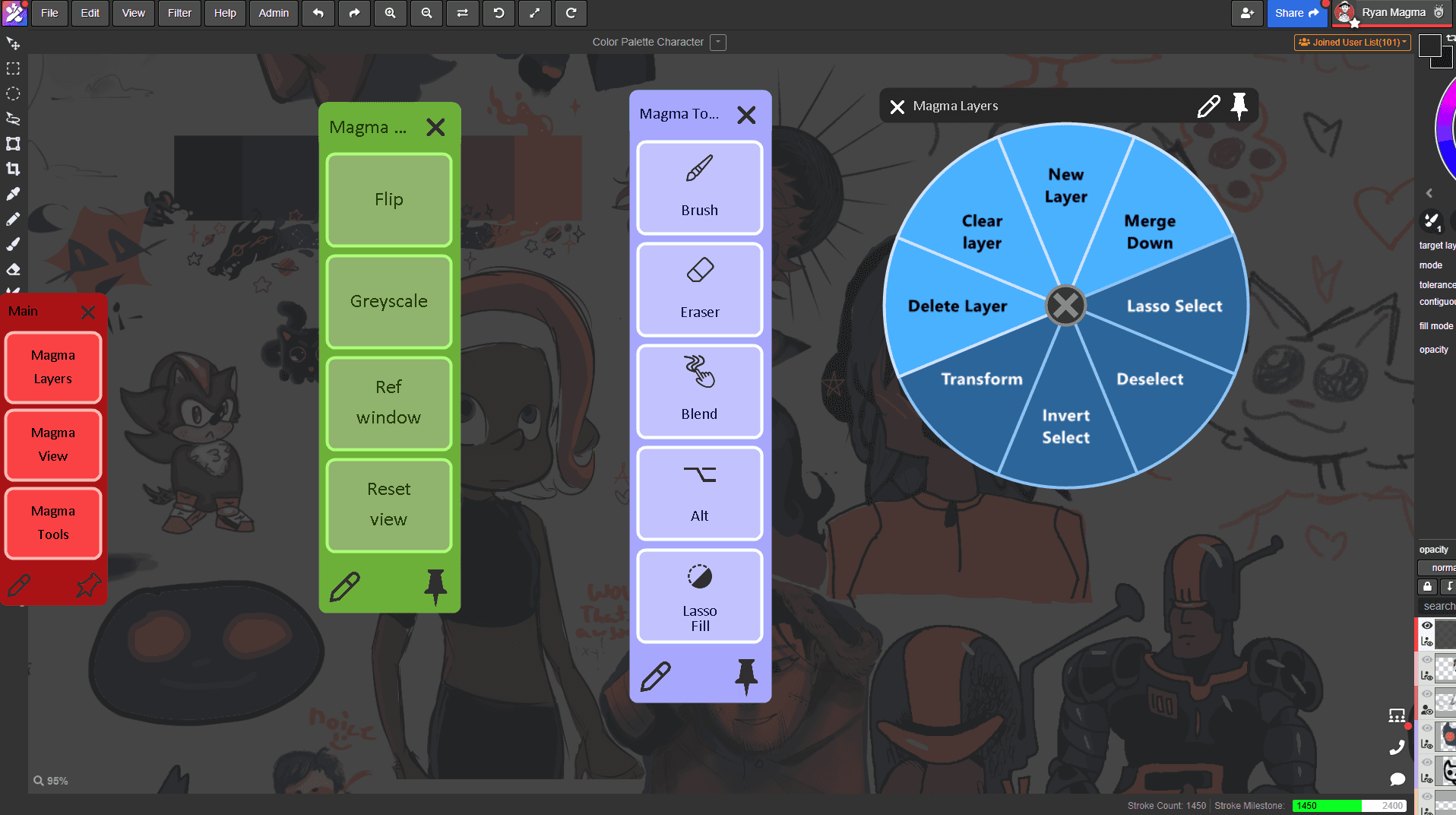
Task: Toggle visibility of the top layer
Action: click(x=1427, y=626)
